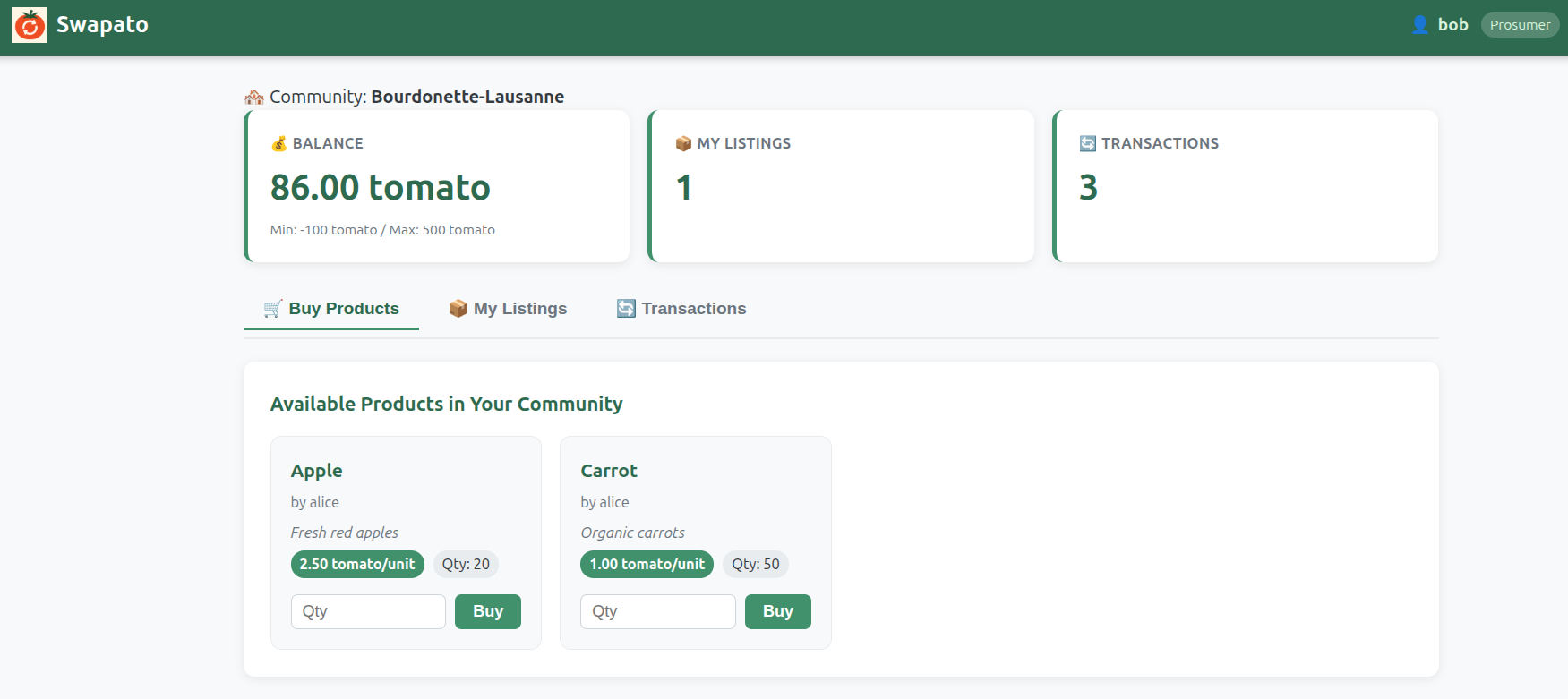This screenshot has width=1568, height=699.
Task: Click the 1.00 tomato/unit price badge
Action: 647,564
